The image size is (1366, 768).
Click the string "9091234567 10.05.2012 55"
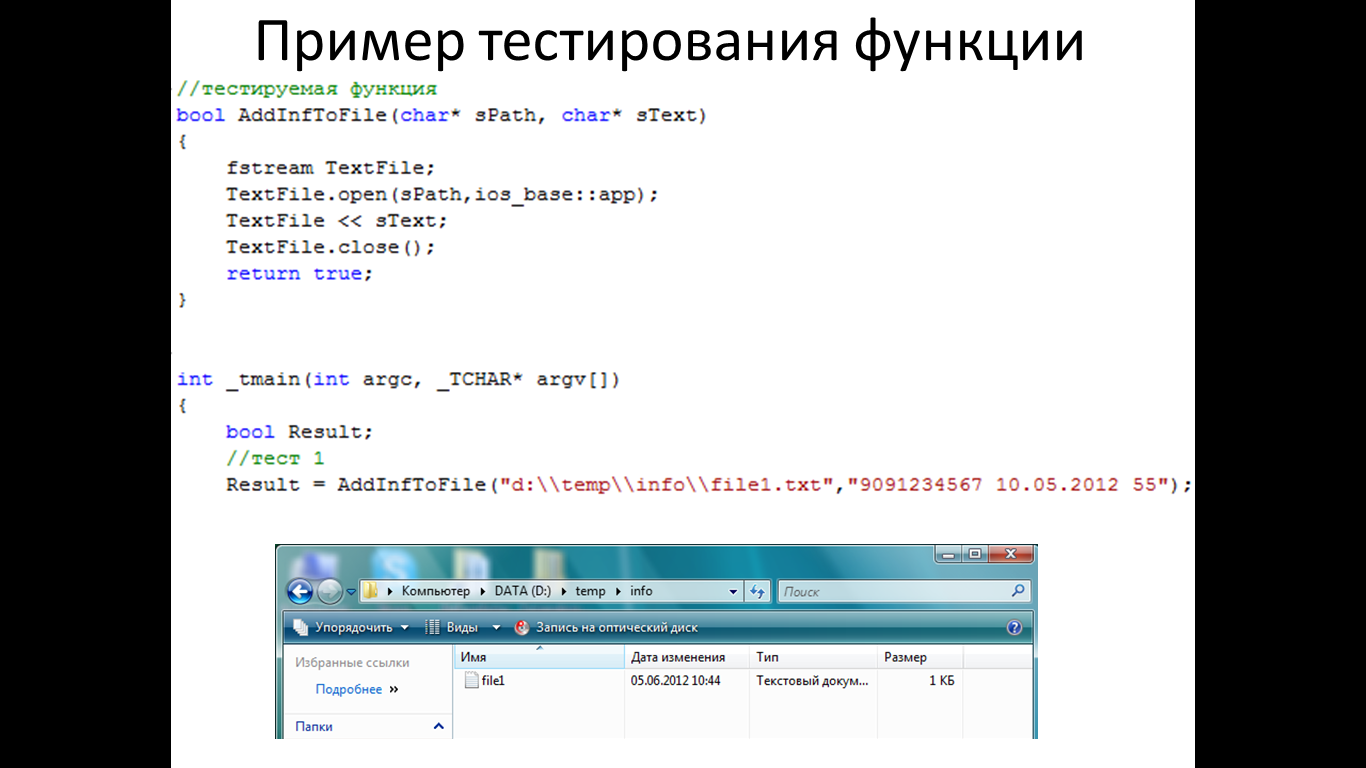coord(1009,485)
